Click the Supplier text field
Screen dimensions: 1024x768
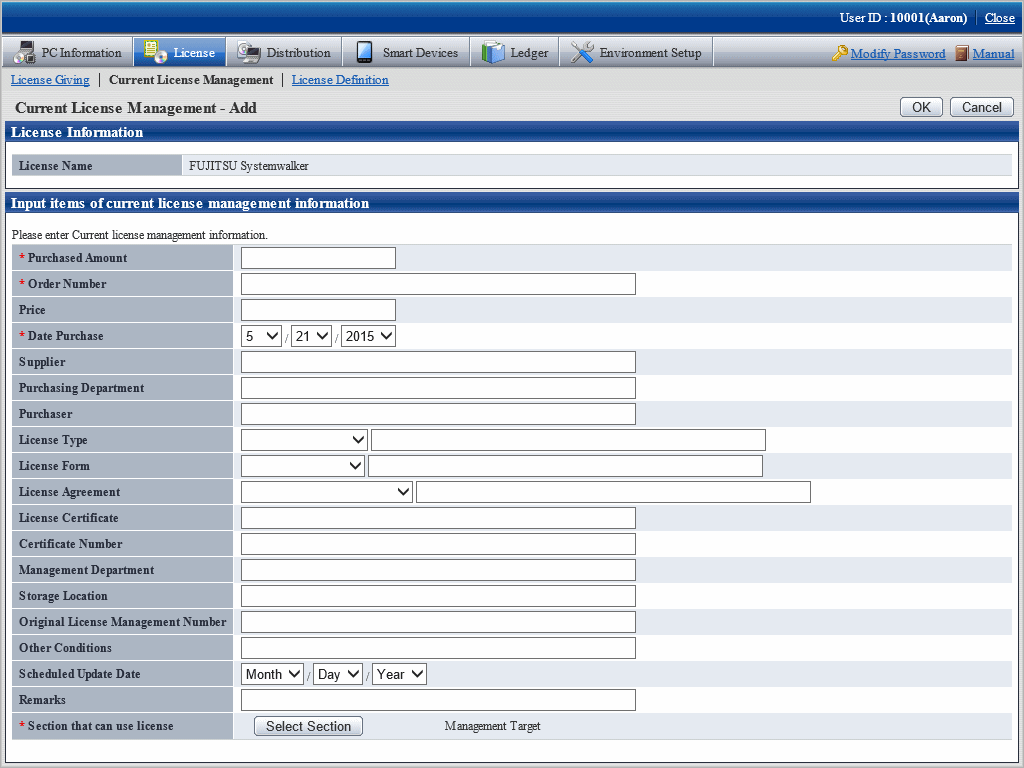(438, 362)
